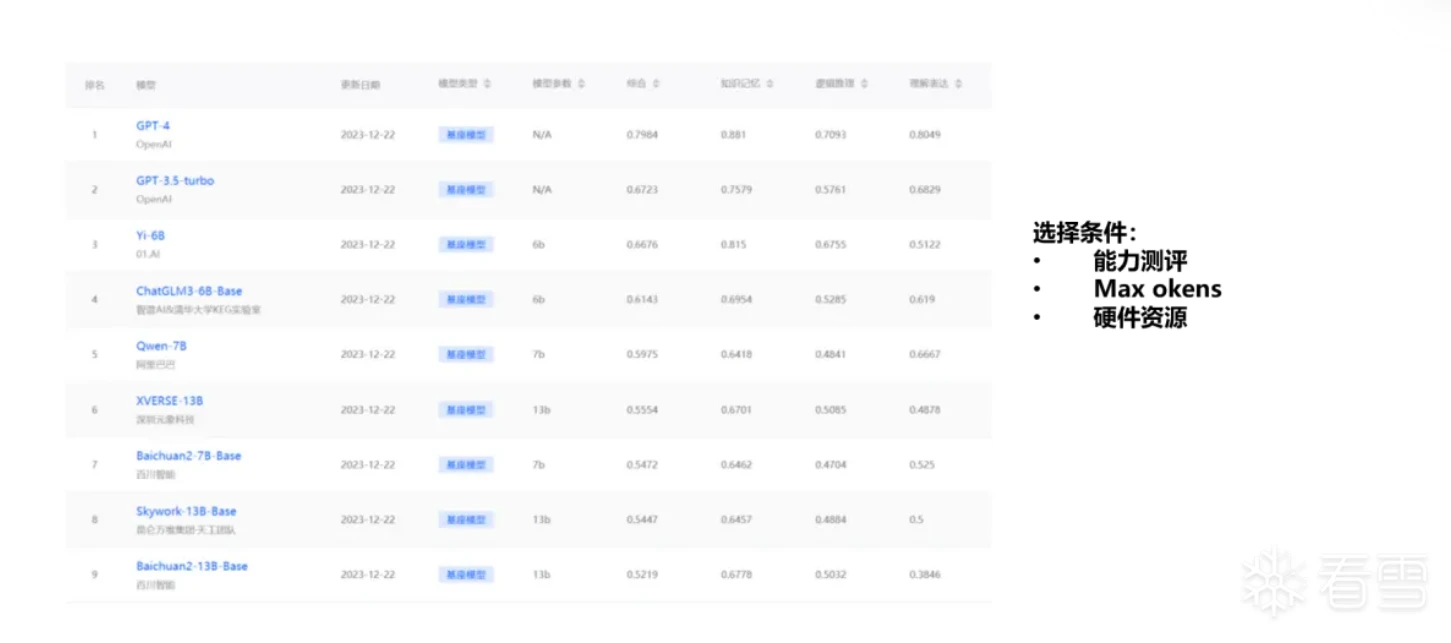
Task: Select the 理解表达 score 0.6667 for Qwen-7B
Action: tap(925, 354)
